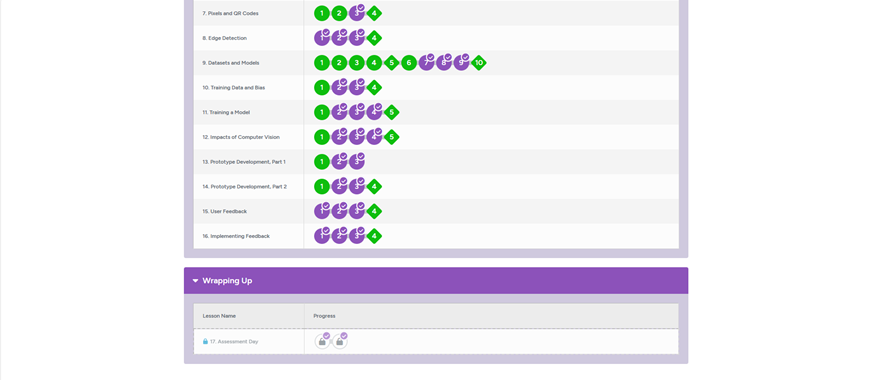Open the Implementing Feedback lesson link

[x=236, y=236]
